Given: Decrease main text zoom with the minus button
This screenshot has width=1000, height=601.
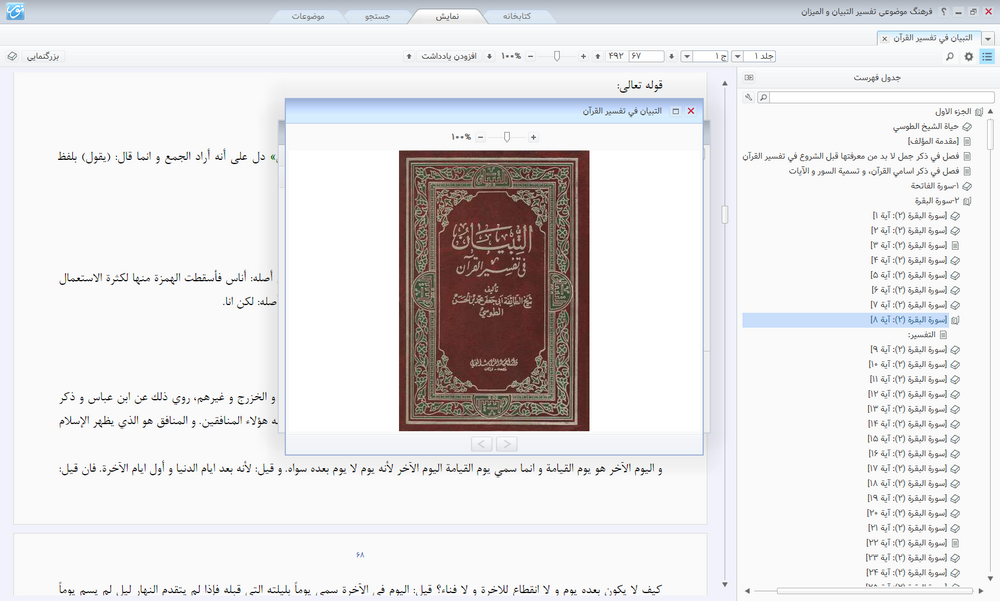Looking at the screenshot, I should pyautogui.click(x=530, y=56).
